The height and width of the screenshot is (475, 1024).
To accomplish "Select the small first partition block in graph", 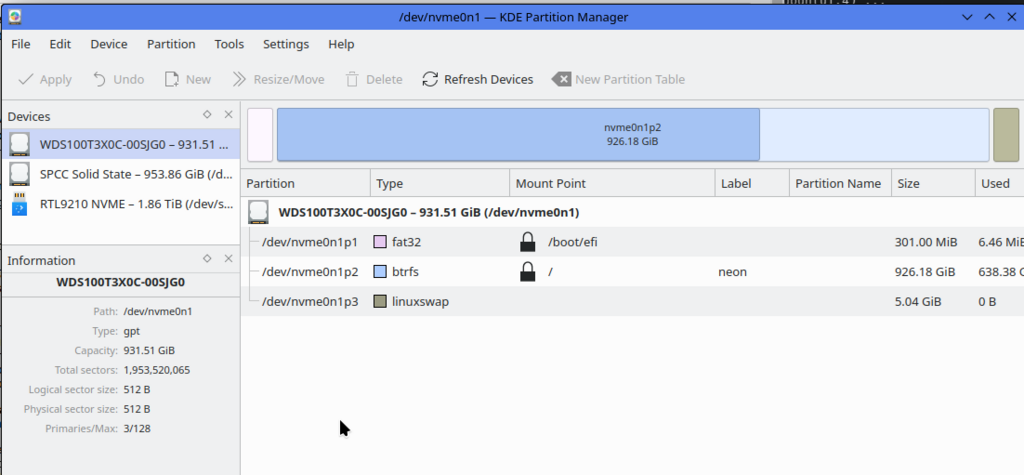I will (260, 135).
